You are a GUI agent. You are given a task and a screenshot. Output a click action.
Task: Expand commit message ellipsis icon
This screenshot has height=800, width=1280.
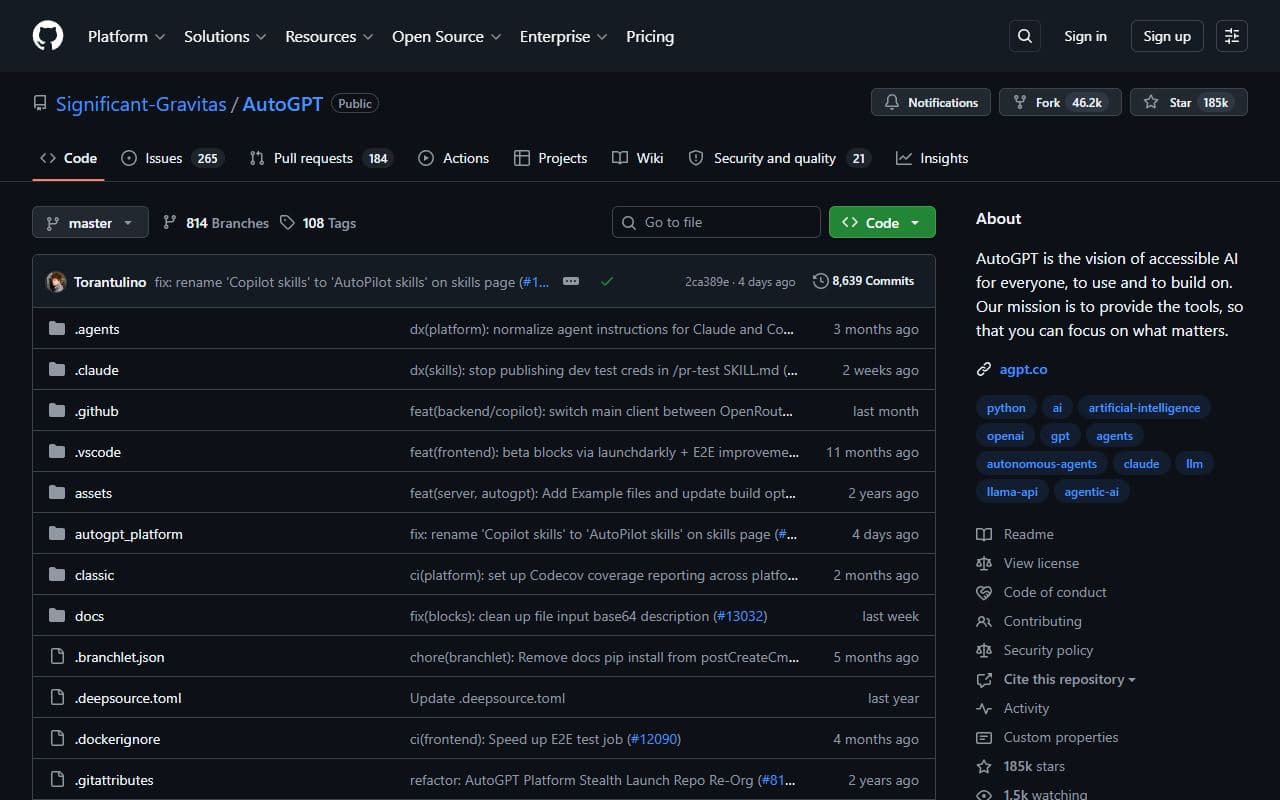tap(571, 282)
